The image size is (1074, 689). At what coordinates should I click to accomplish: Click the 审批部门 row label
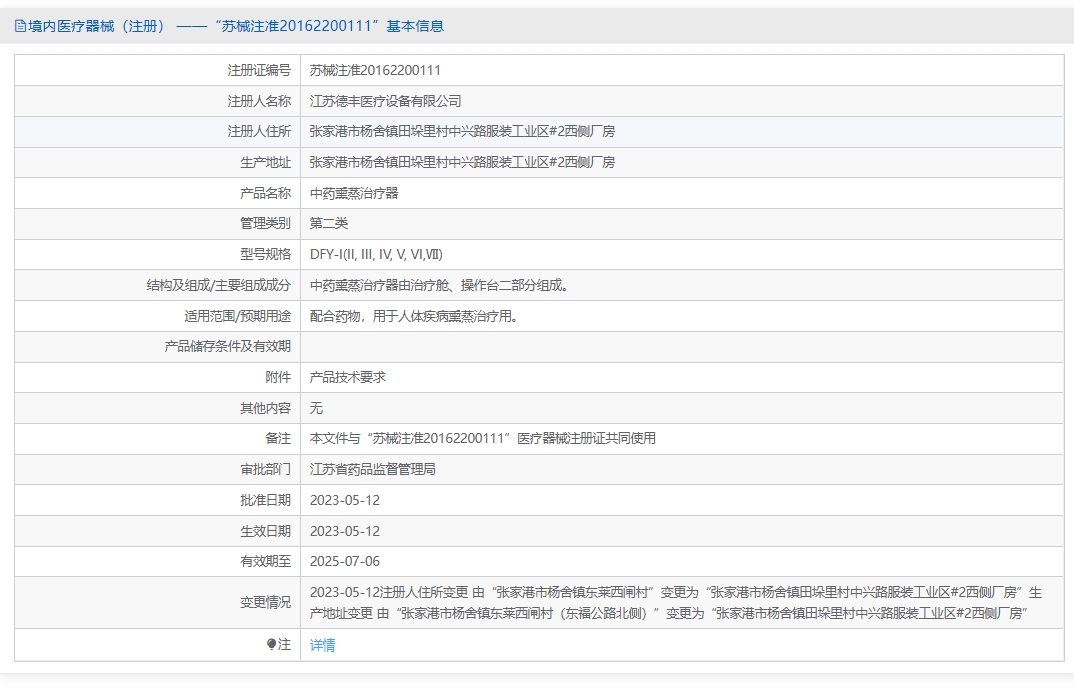click(265, 469)
